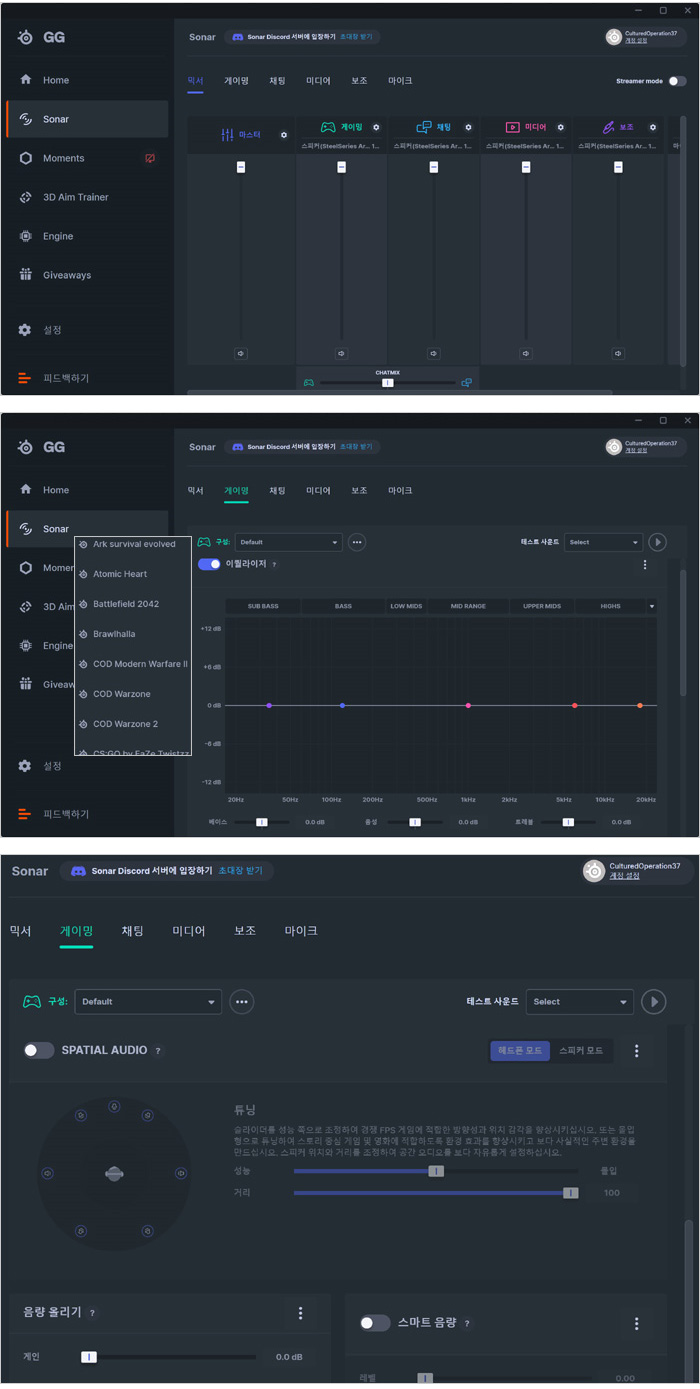
Task: Click 초대장 받기 link in the mixer view
Action: click(356, 37)
